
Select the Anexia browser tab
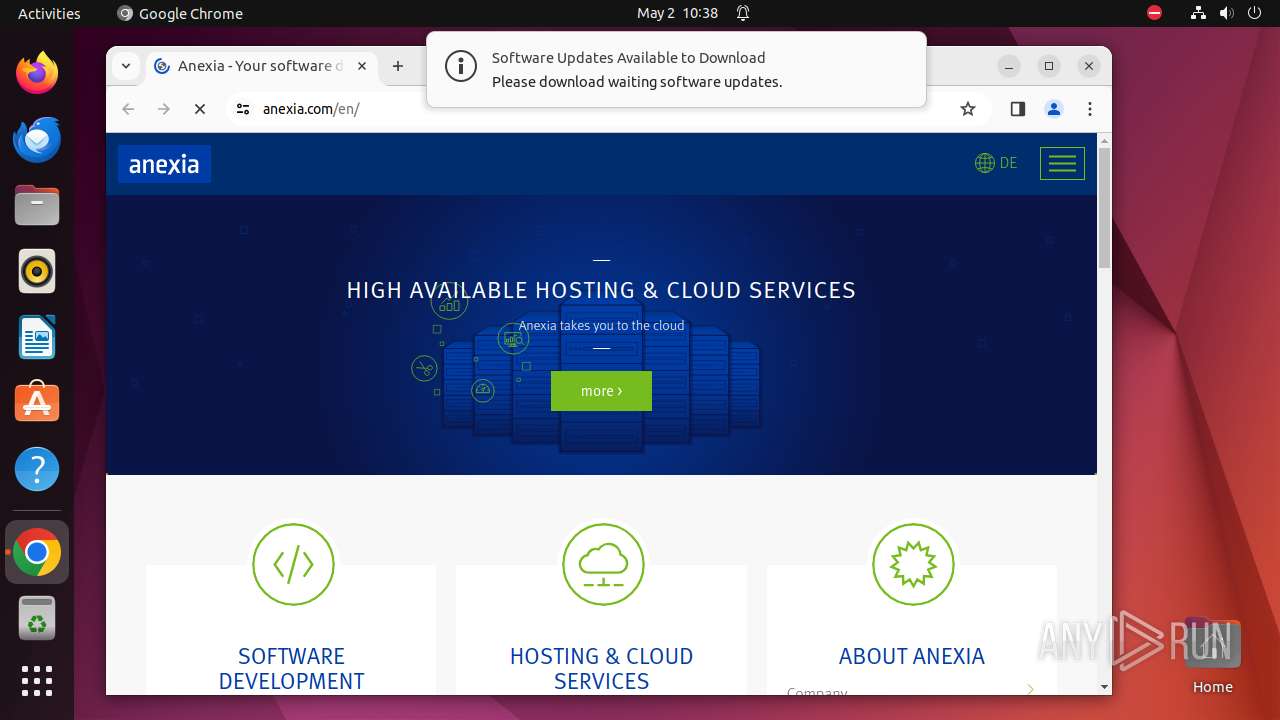(x=262, y=66)
